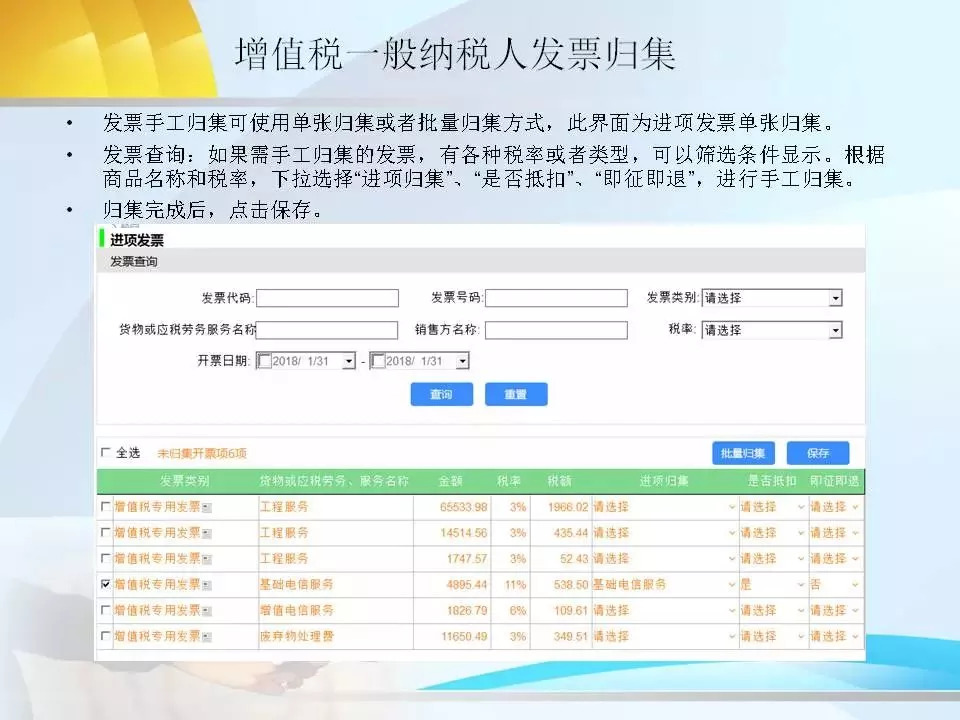Check the row with amount 65533.98
The width and height of the screenshot is (960, 720).
(105, 506)
